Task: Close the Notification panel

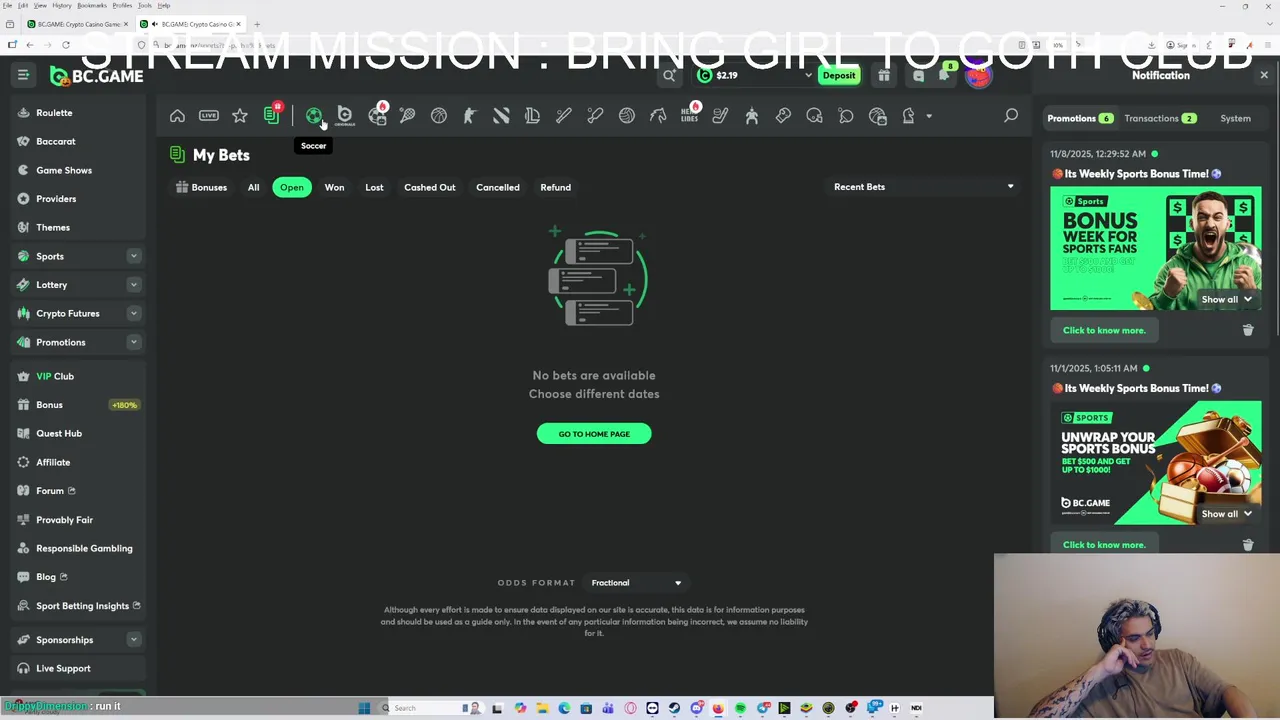Action: pyautogui.click(x=1264, y=75)
